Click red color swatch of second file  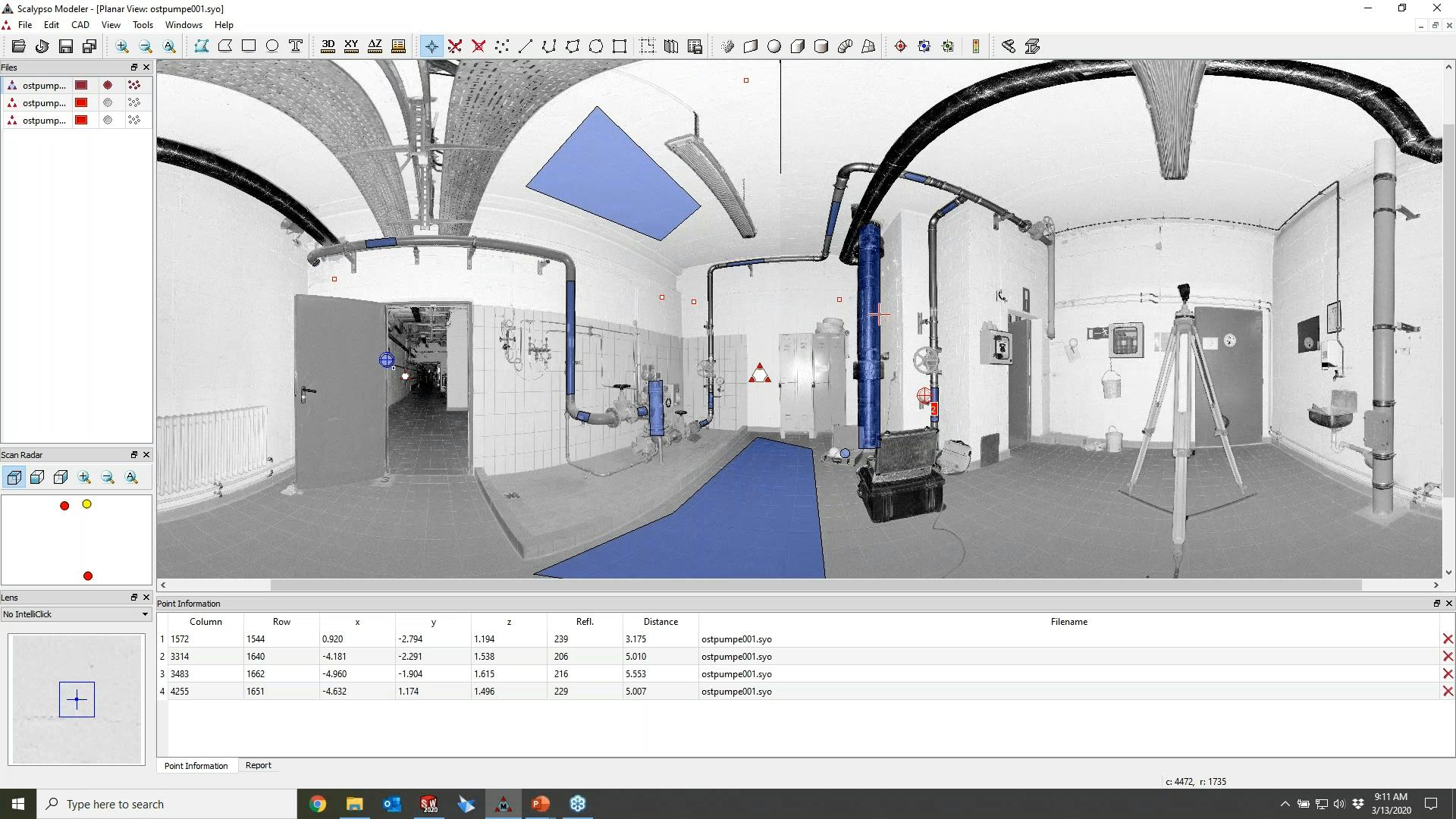pyautogui.click(x=81, y=102)
